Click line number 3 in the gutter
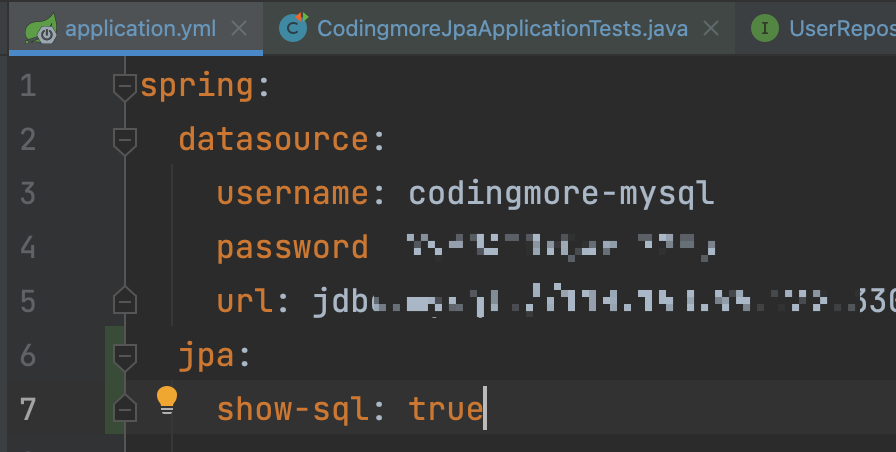The image size is (896, 452). tap(27, 194)
